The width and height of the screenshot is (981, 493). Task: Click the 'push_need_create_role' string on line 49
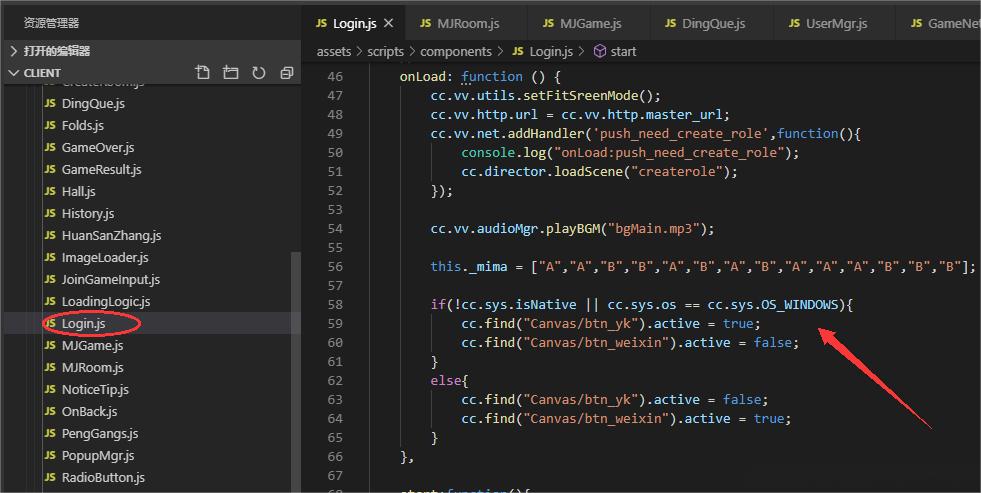681,133
